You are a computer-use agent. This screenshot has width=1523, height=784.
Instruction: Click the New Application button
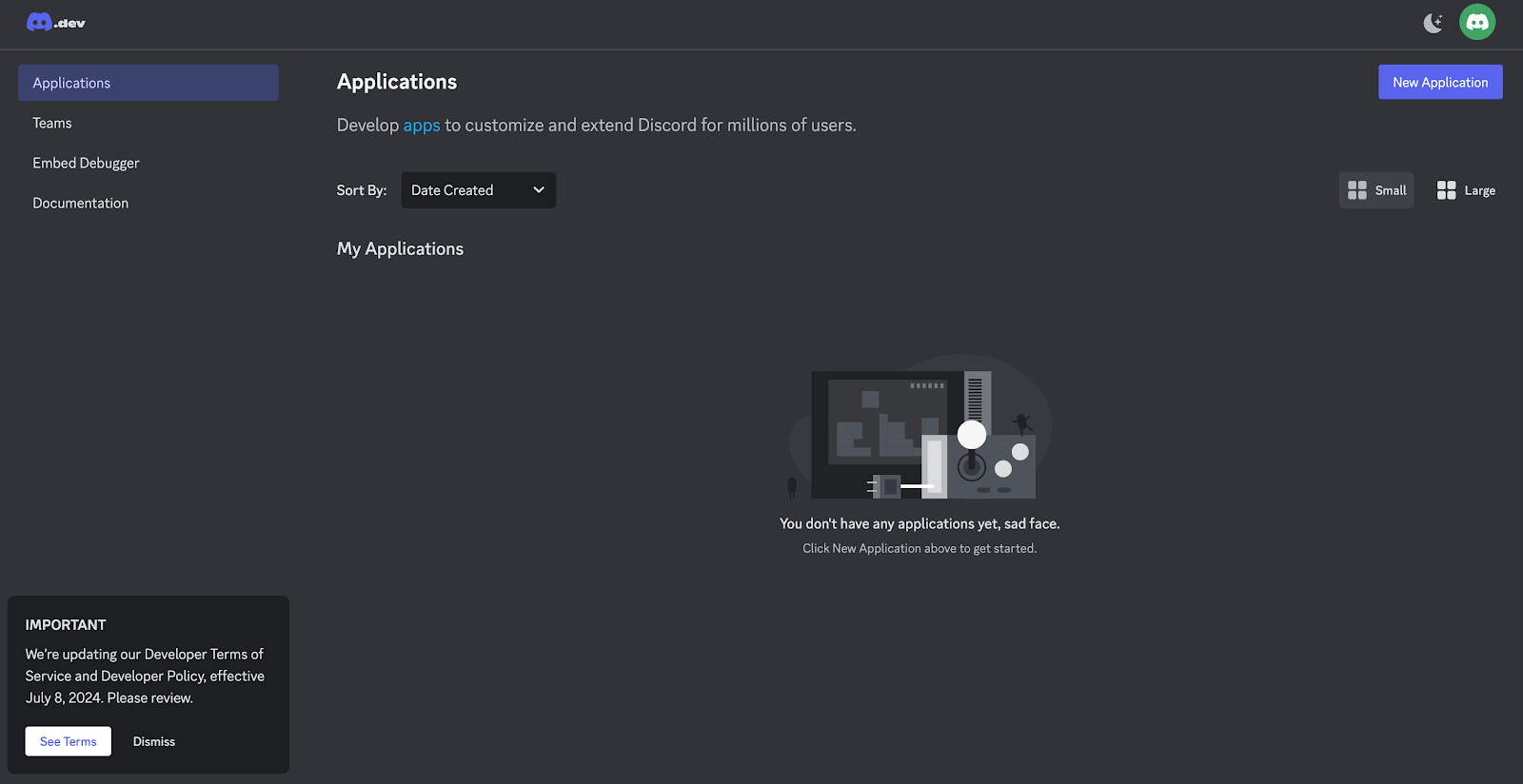[x=1440, y=82]
